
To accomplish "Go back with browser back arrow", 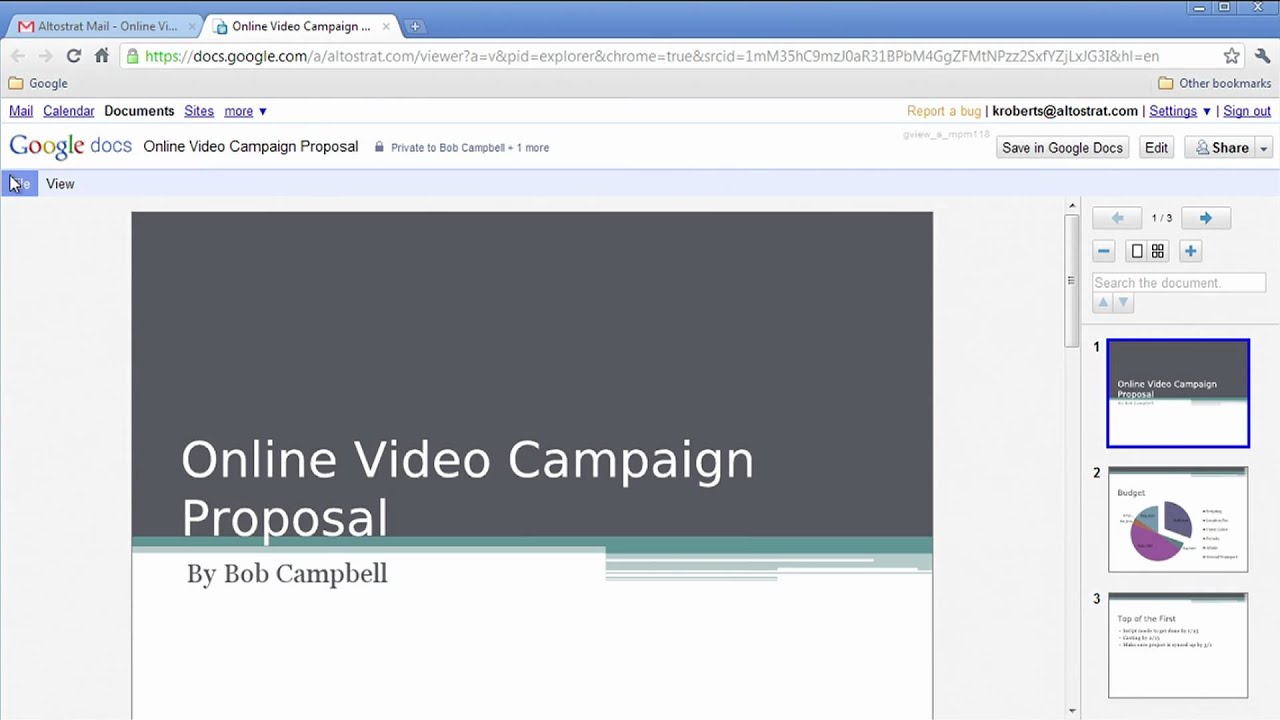I will point(18,56).
